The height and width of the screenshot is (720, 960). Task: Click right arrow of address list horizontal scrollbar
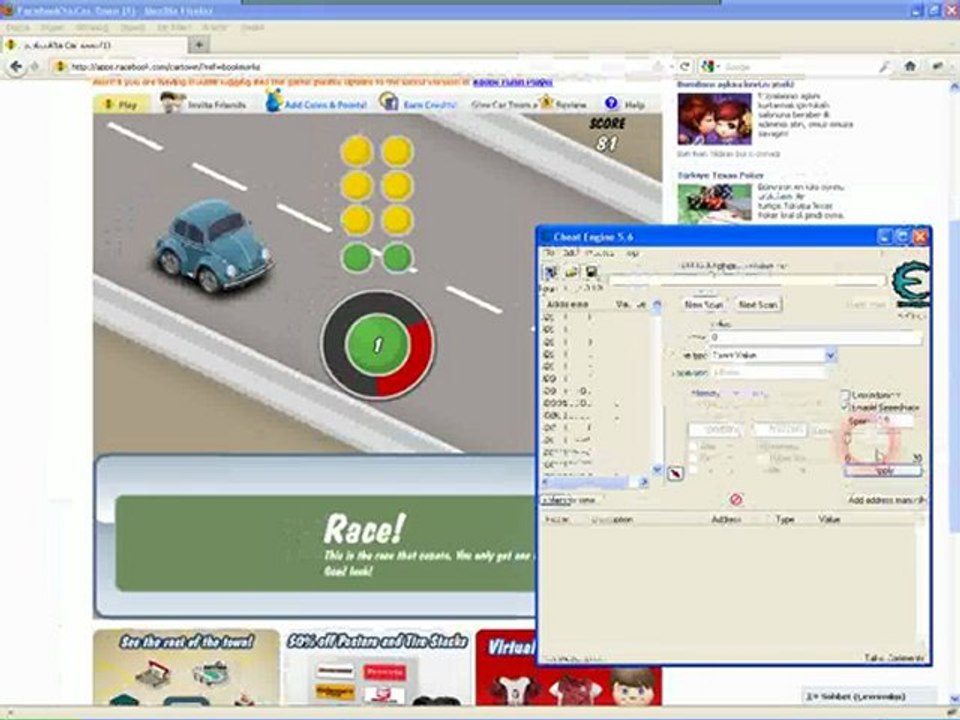pyautogui.click(x=643, y=482)
